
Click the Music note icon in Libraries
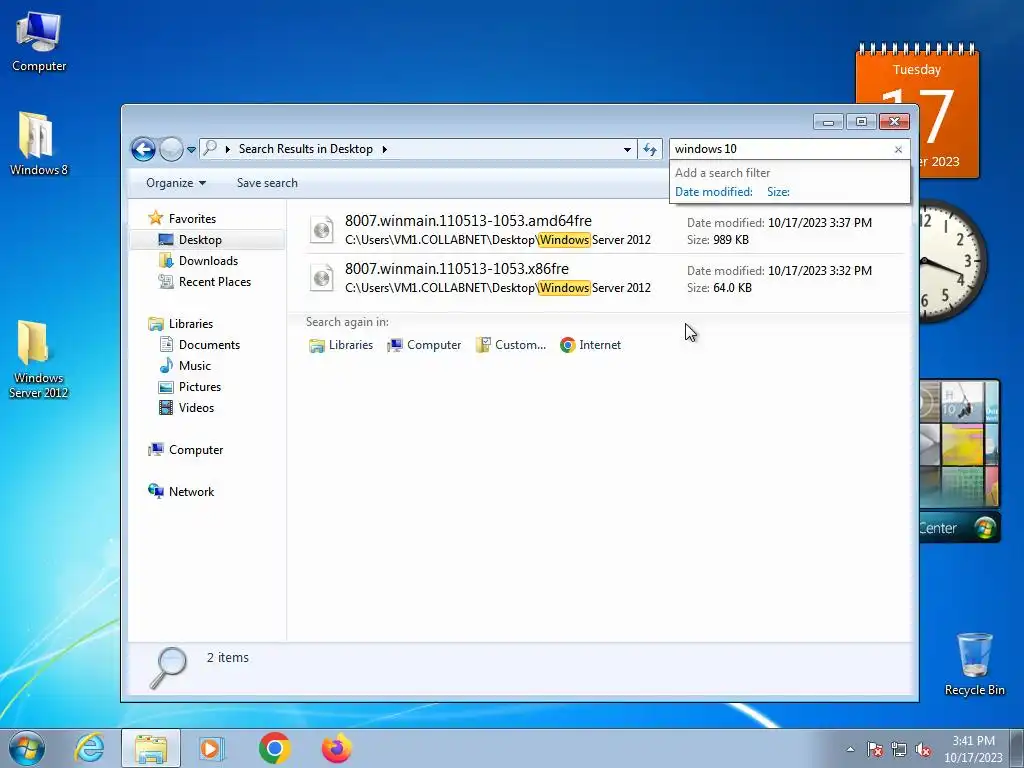(x=167, y=365)
